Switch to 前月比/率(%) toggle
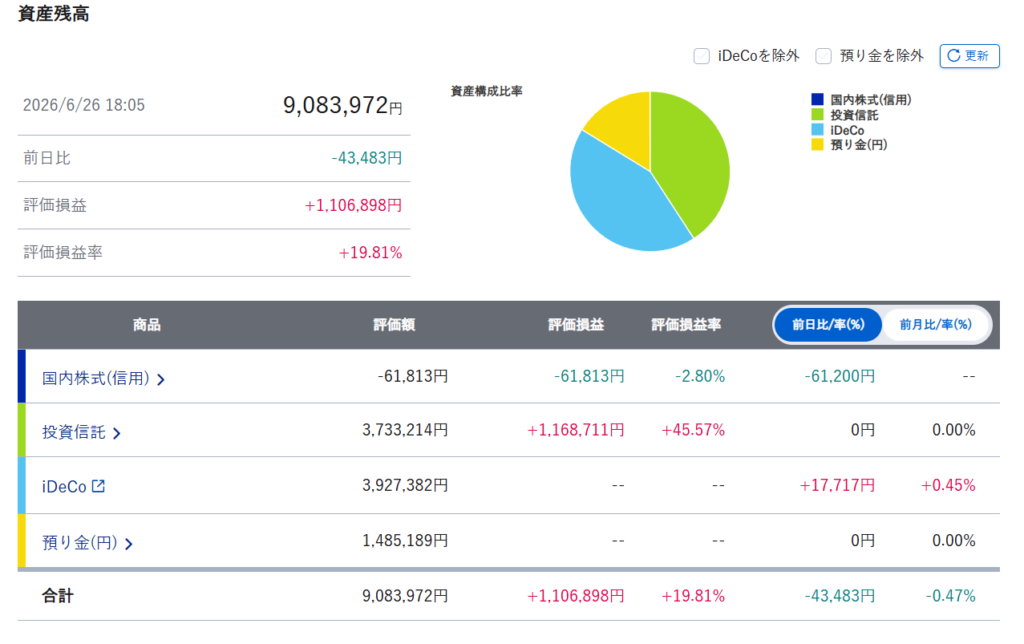The height and width of the screenshot is (644, 1024). 935,325
